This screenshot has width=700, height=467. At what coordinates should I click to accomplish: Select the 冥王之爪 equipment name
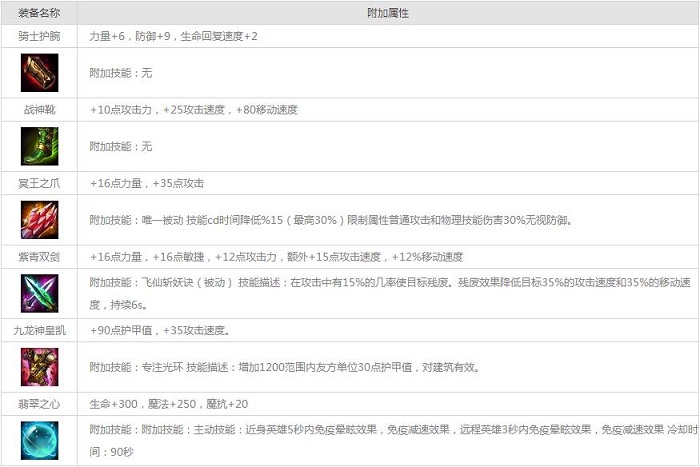click(x=39, y=183)
